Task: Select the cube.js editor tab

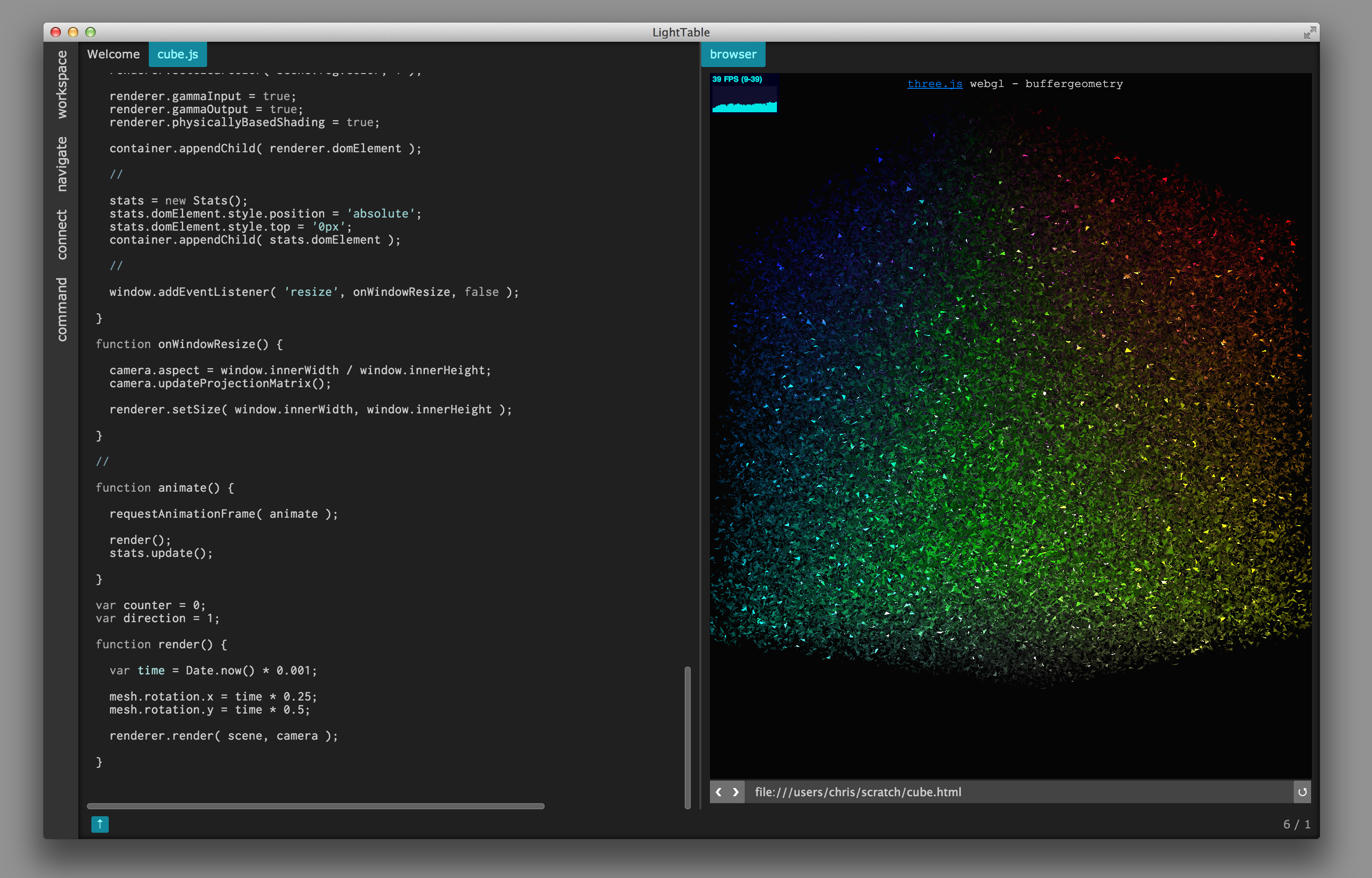Action: pyautogui.click(x=177, y=54)
